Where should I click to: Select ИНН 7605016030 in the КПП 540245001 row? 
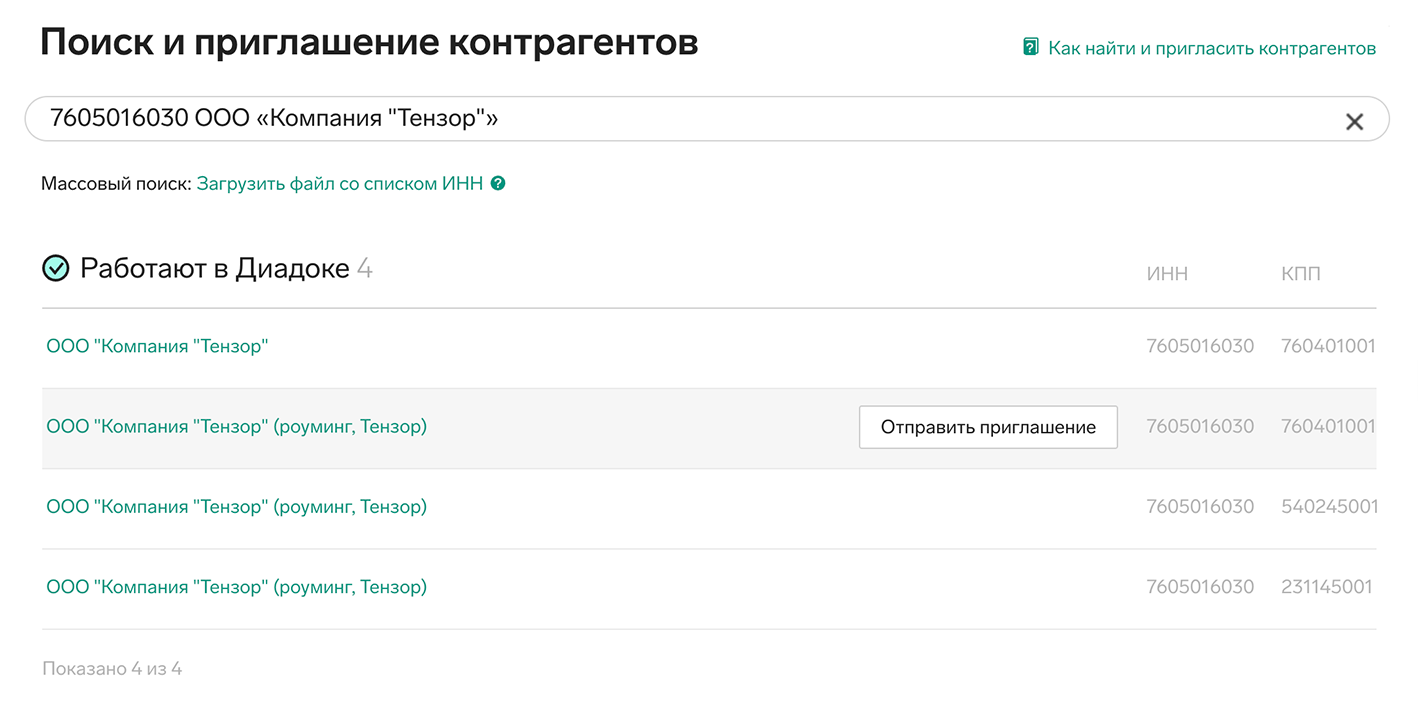1200,507
